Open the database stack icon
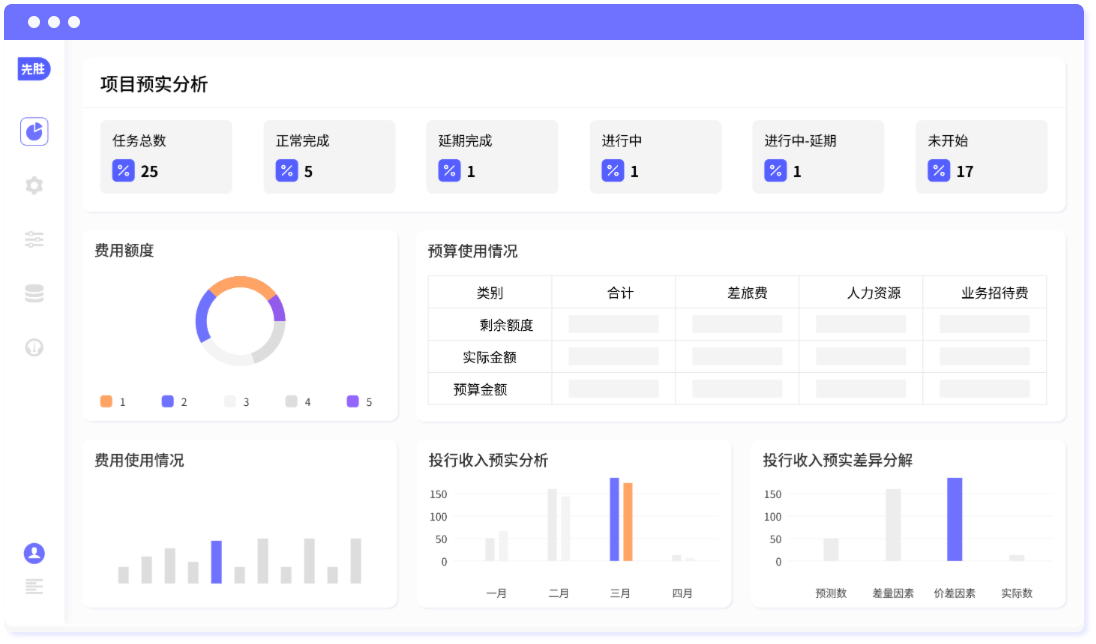1096x644 pixels. pyautogui.click(x=34, y=293)
